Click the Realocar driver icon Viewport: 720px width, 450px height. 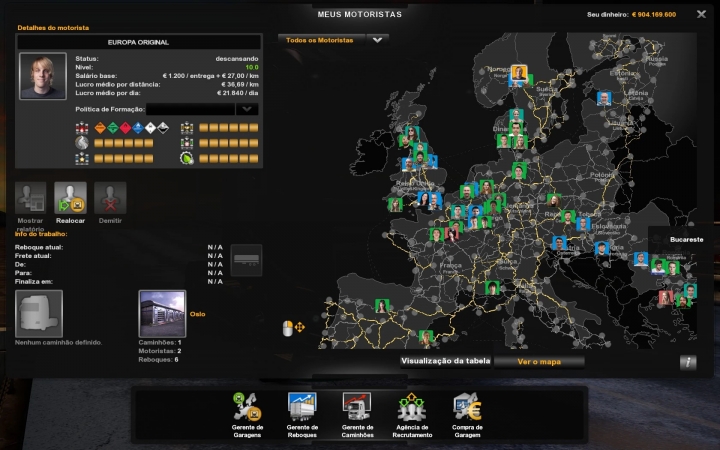pyautogui.click(x=70, y=198)
